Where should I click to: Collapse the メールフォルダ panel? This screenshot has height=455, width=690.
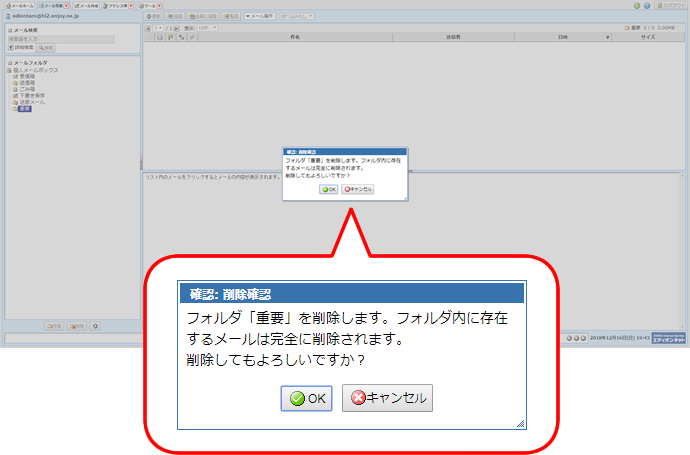10,63
